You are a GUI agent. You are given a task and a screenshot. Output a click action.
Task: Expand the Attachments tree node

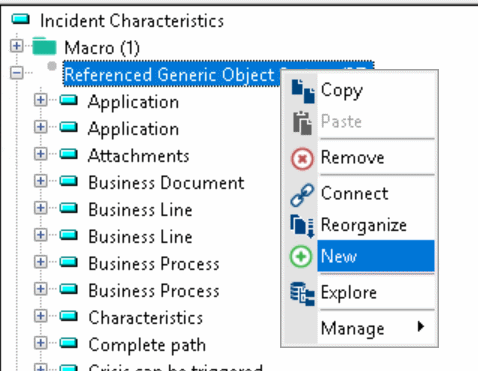[x=41, y=154]
